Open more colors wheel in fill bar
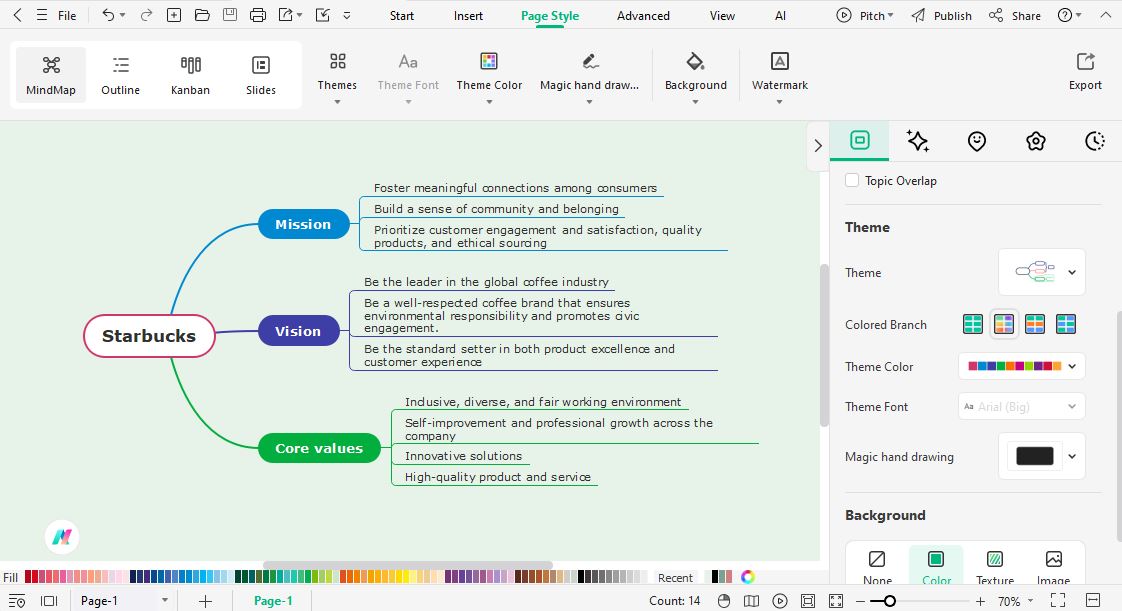 pyautogui.click(x=748, y=577)
